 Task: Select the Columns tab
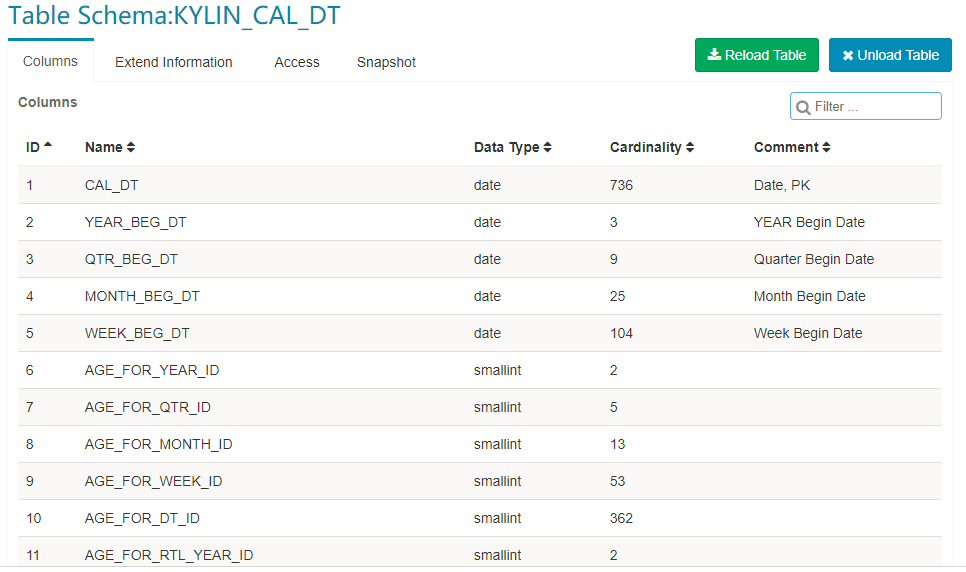click(50, 61)
